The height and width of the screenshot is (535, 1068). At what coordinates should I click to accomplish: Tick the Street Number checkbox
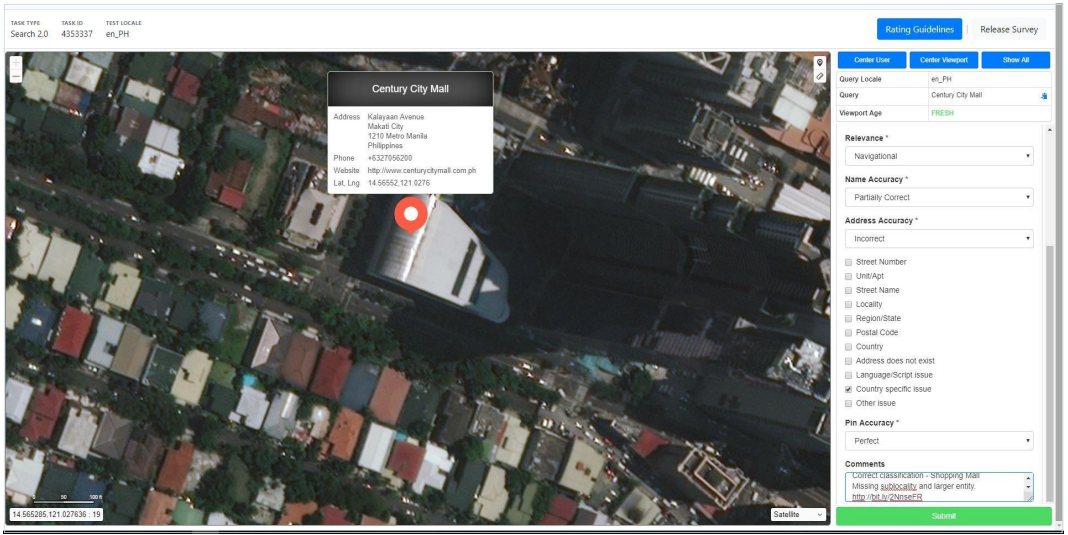(849, 262)
